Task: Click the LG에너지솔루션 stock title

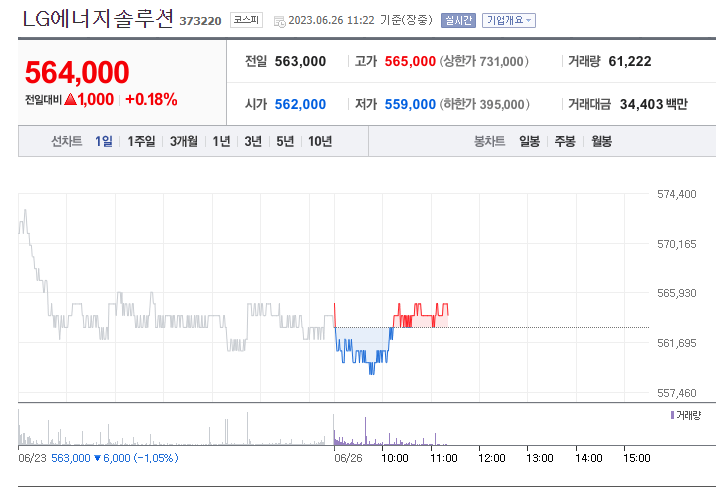Action: tap(98, 19)
